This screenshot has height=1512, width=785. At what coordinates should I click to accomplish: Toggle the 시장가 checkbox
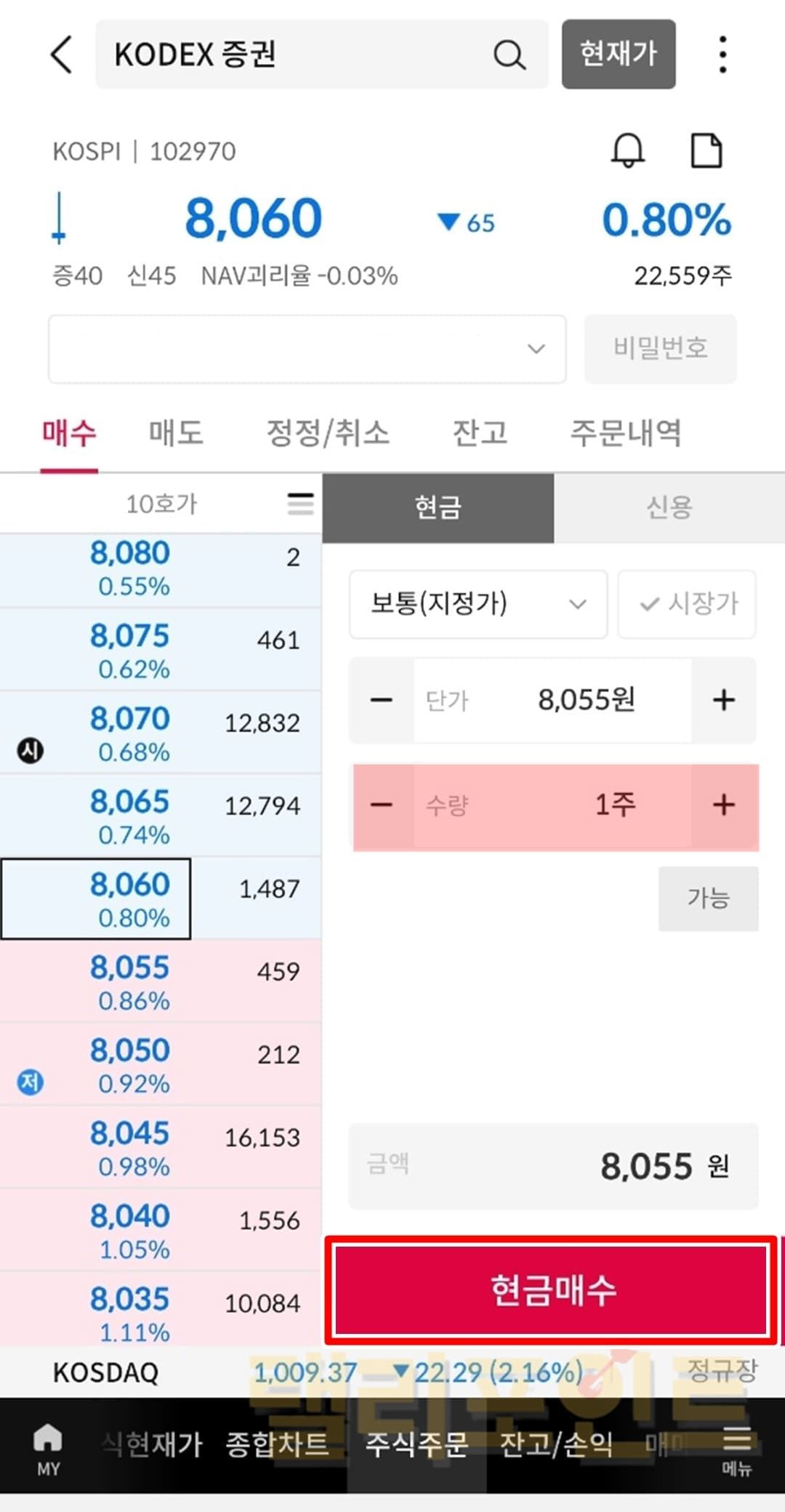point(687,604)
